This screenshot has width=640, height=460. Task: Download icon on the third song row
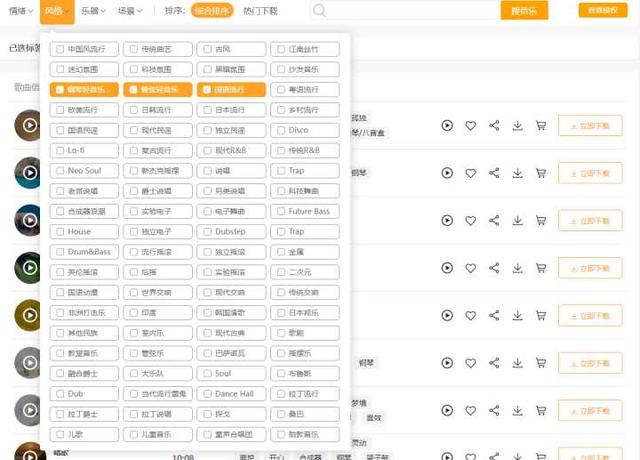click(518, 220)
